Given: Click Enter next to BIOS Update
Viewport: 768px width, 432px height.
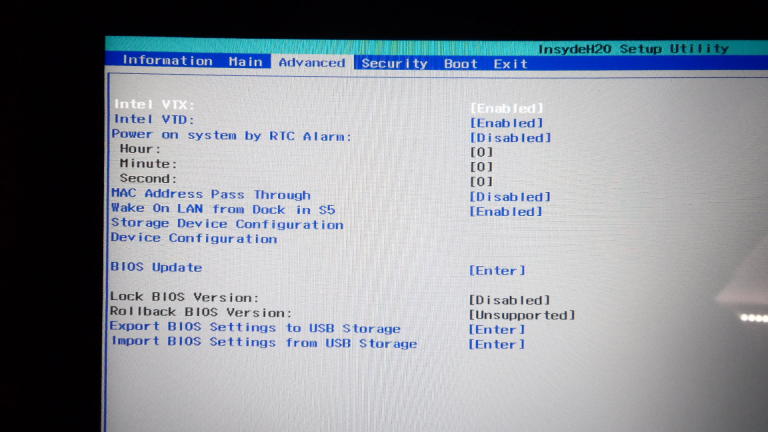Looking at the screenshot, I should (497, 270).
